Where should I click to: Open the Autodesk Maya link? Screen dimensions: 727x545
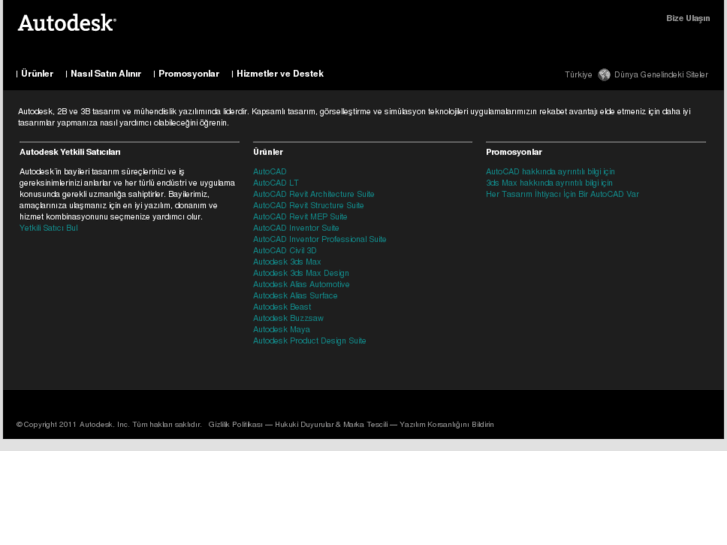281,330
